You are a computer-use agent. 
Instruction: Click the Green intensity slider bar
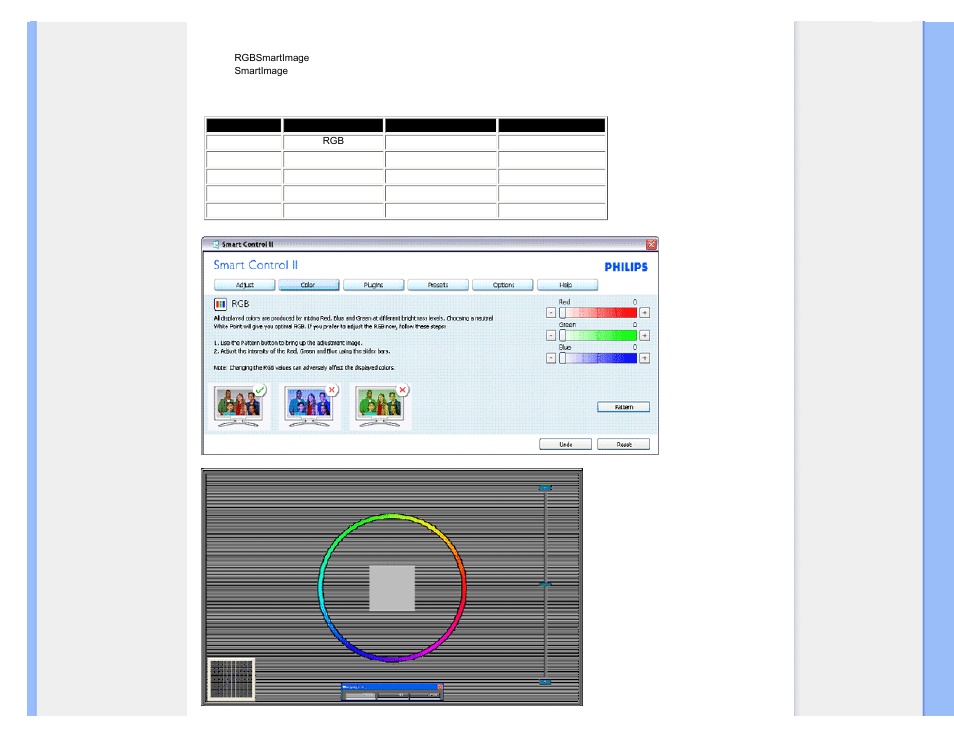click(597, 335)
